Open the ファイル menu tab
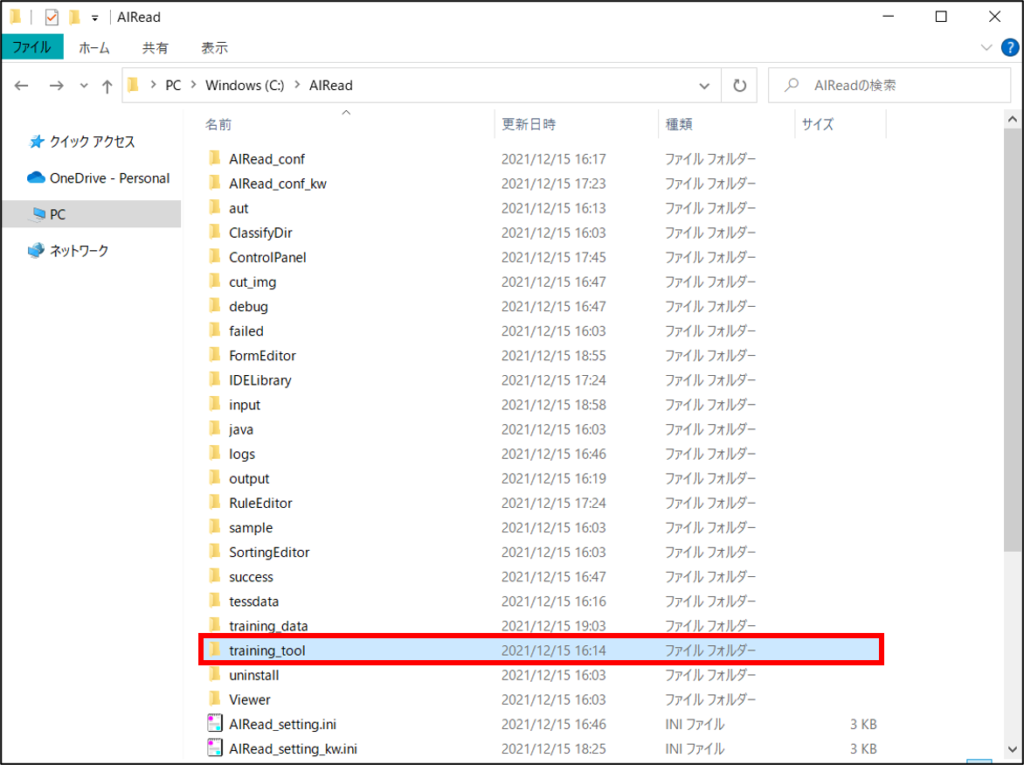Viewport: 1024px width, 765px height. pyautogui.click(x=32, y=47)
